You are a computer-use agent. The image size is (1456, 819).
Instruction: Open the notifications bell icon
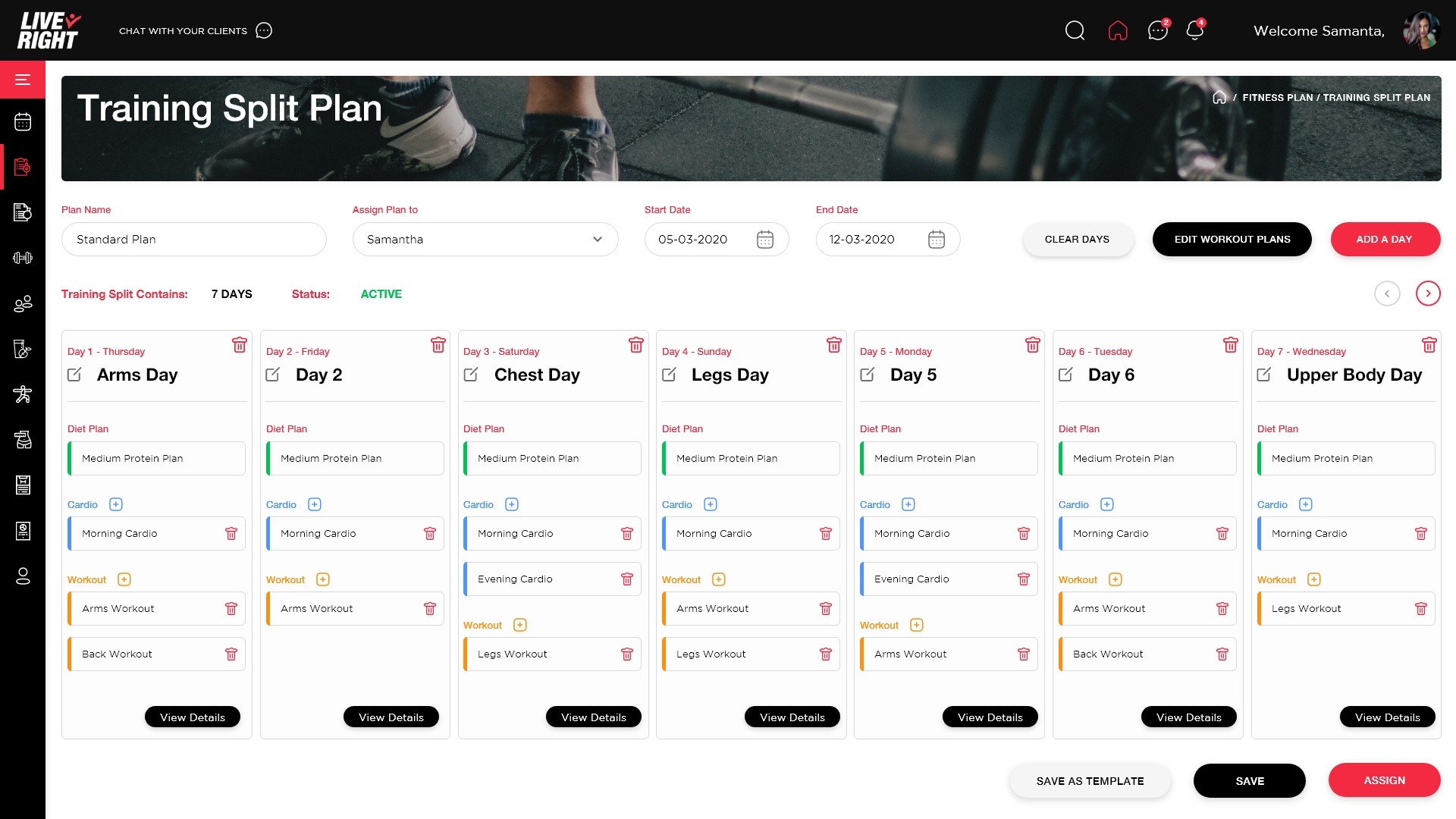[x=1194, y=30]
